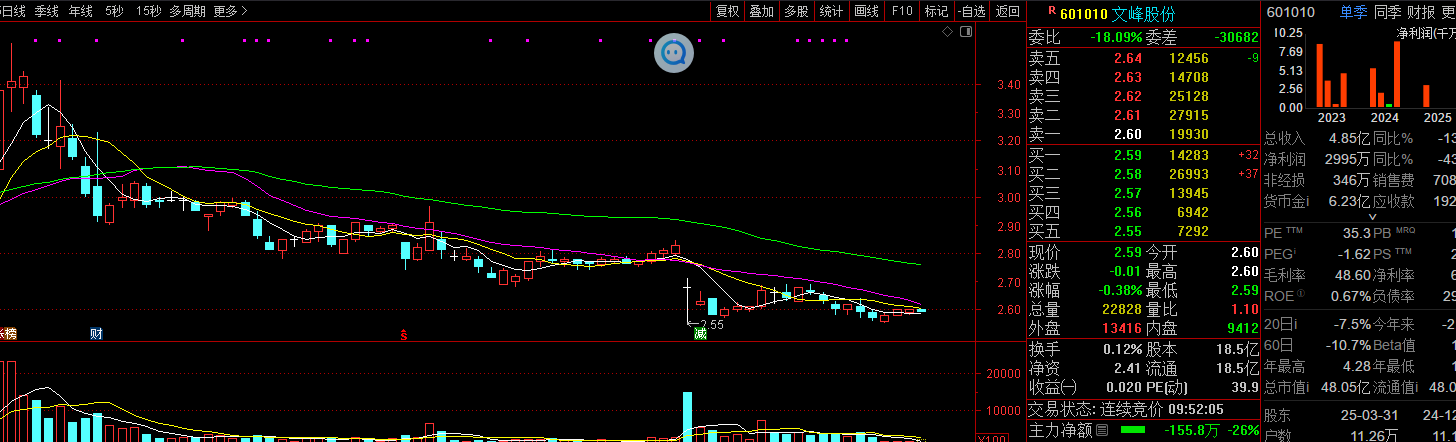This screenshot has width=1456, height=442.
Task: Open the 多周期 multi-period view
Action: (187, 11)
